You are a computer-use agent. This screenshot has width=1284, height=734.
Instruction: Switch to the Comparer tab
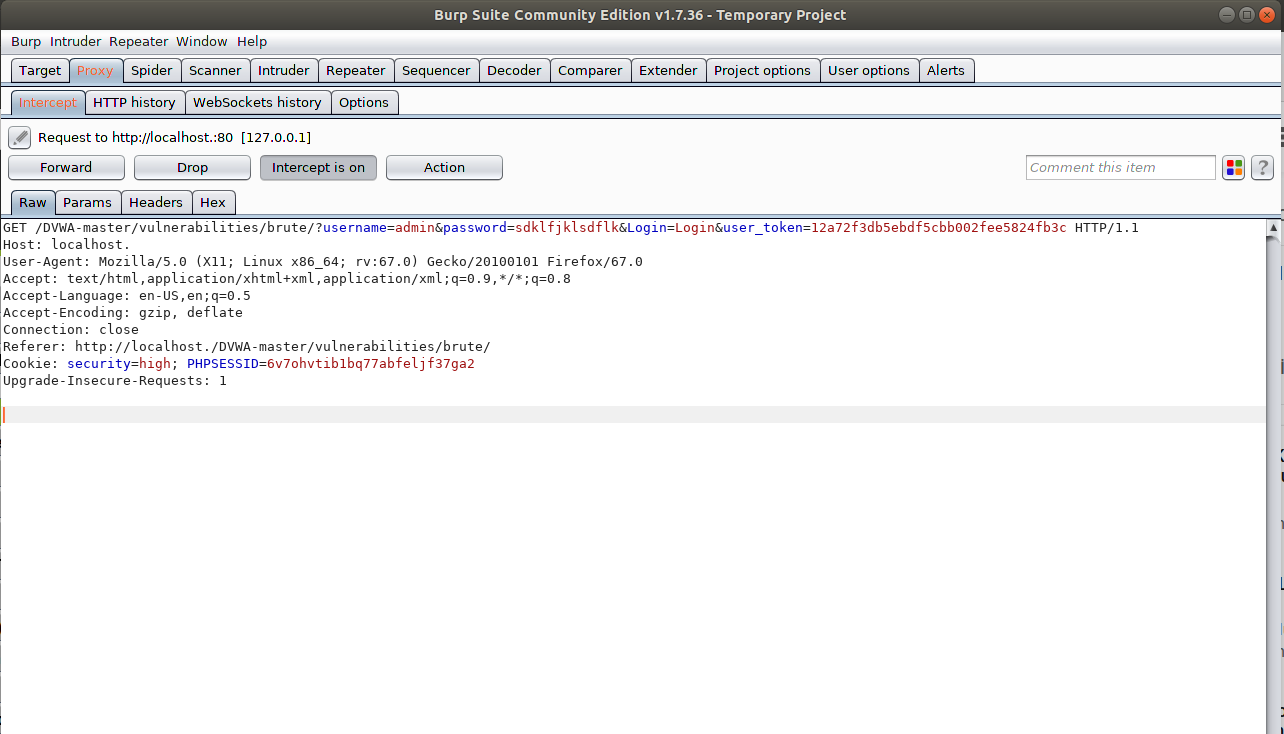590,70
